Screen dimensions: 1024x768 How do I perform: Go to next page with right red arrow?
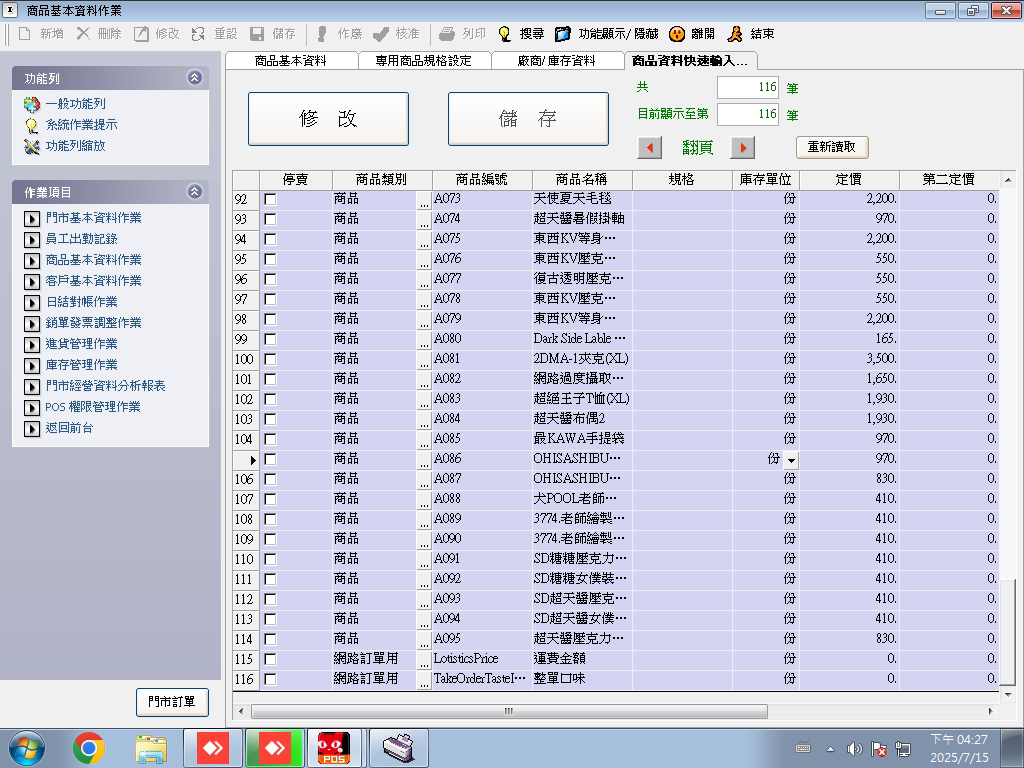(742, 148)
